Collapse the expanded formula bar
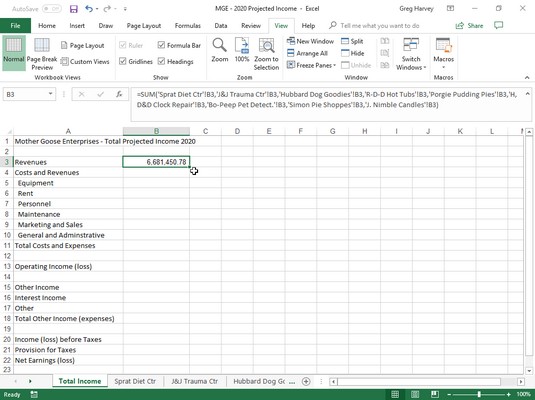Image resolution: width=535 pixels, height=400 pixels. (527, 94)
